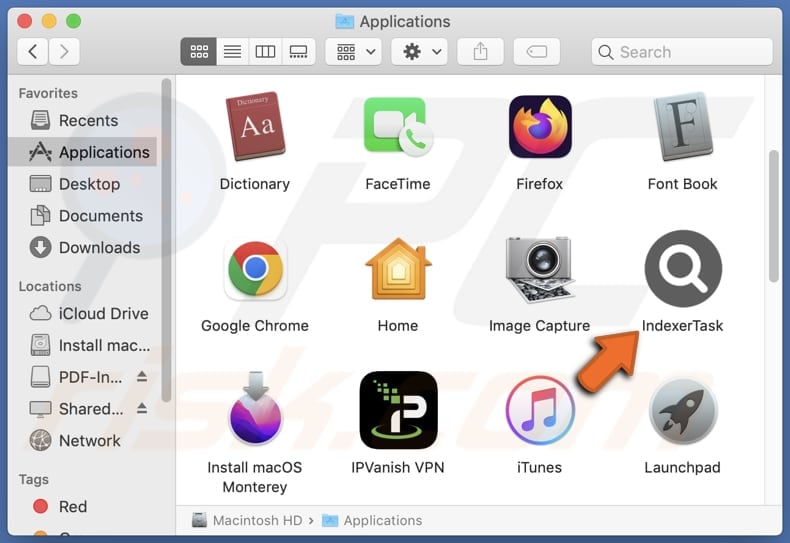
Task: Select the Firefox app icon
Action: [x=540, y=126]
